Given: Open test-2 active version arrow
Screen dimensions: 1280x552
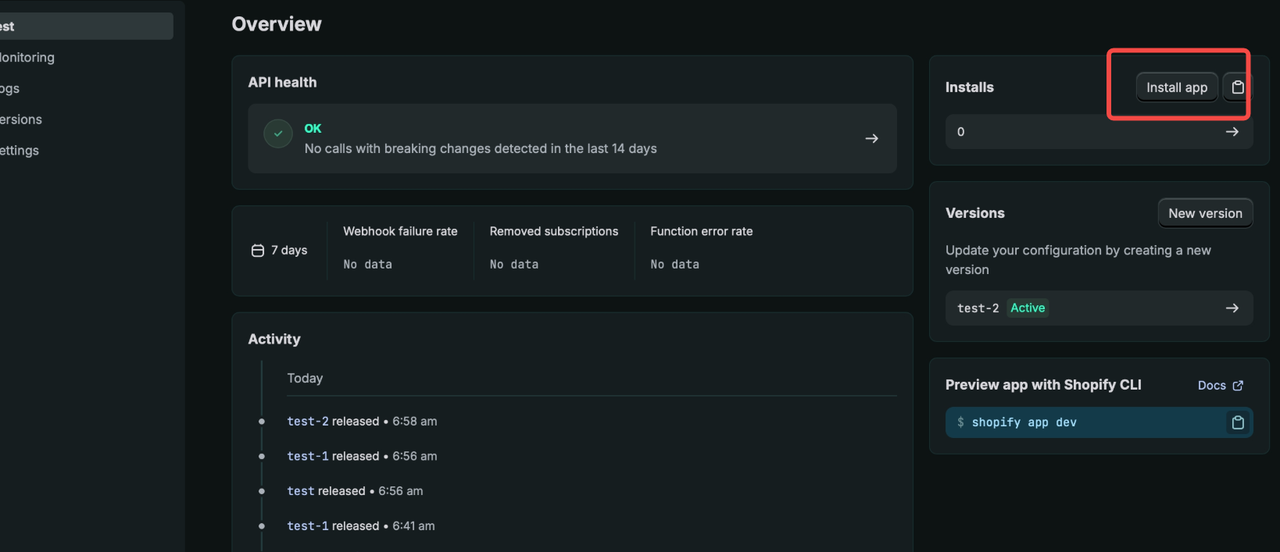Looking at the screenshot, I should [1232, 308].
